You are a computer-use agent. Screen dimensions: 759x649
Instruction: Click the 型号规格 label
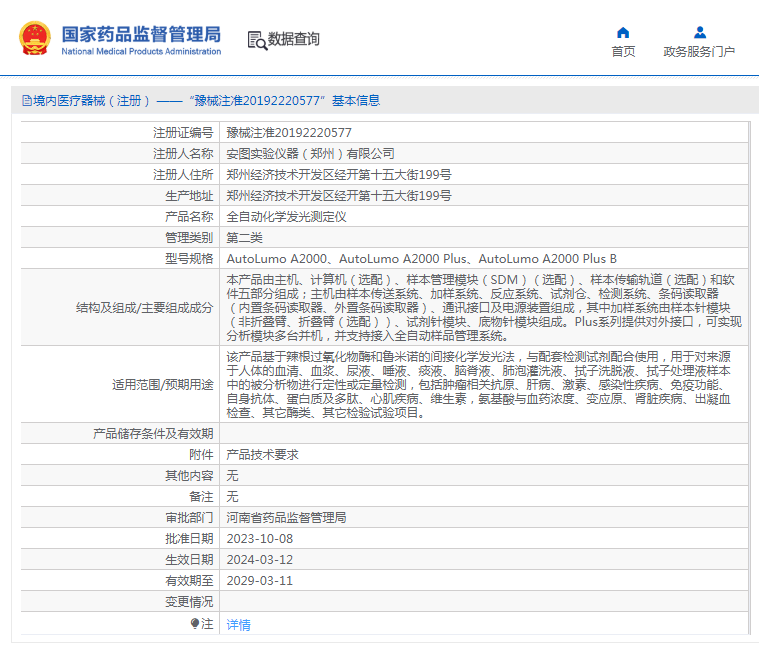pyautogui.click(x=189, y=258)
